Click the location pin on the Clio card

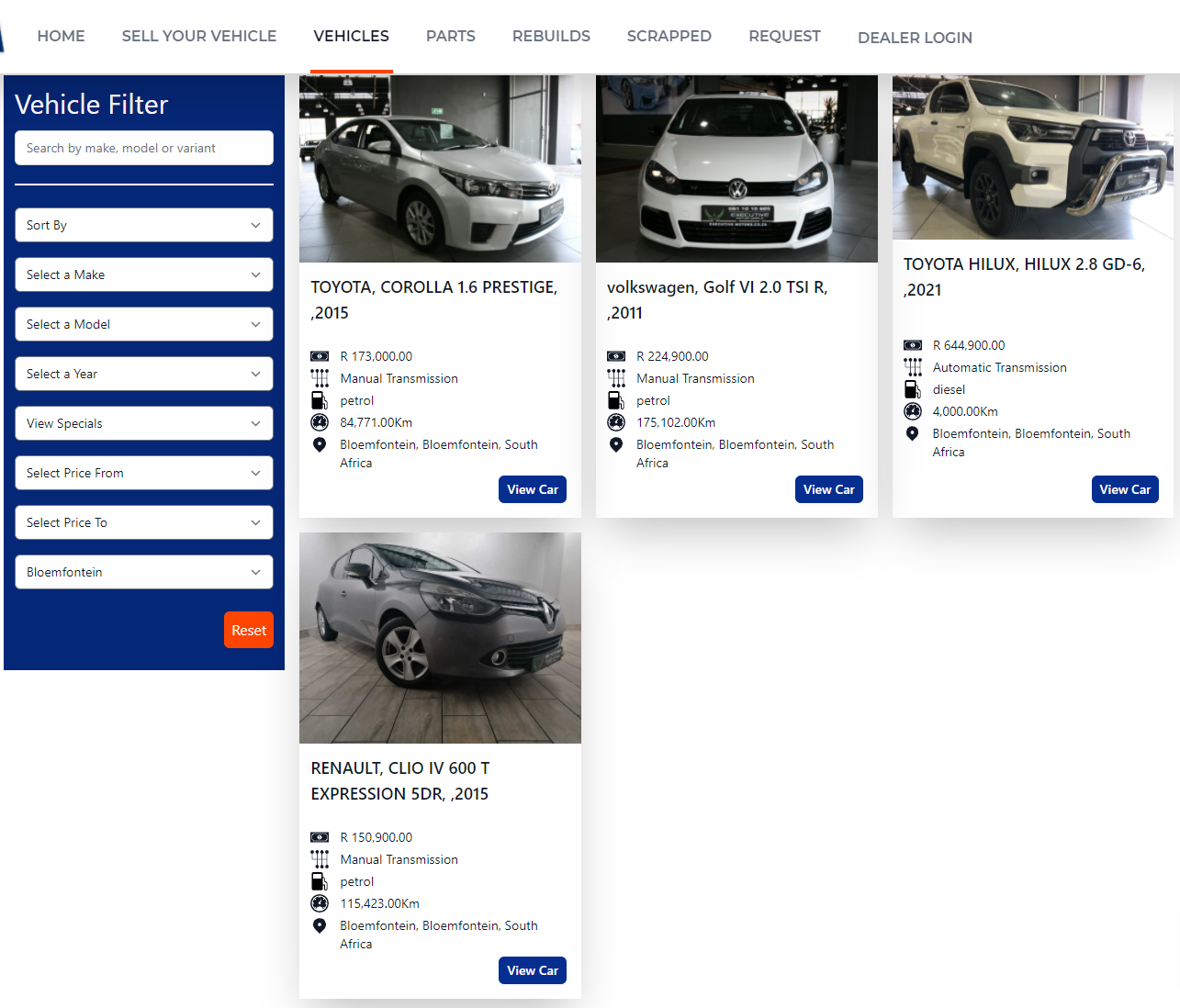[320, 925]
